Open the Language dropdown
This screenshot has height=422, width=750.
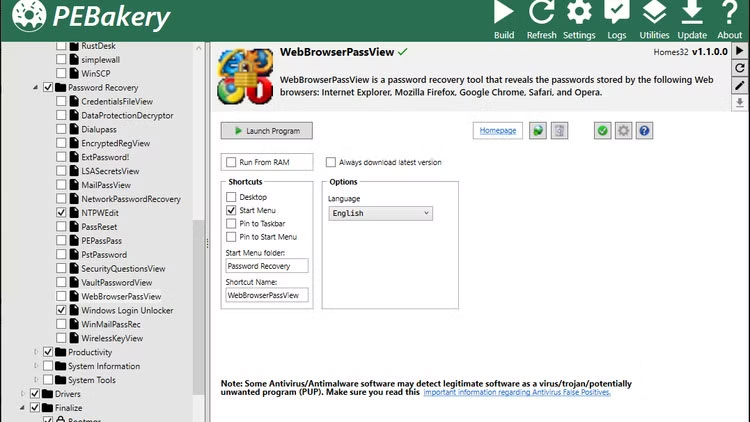coord(381,213)
